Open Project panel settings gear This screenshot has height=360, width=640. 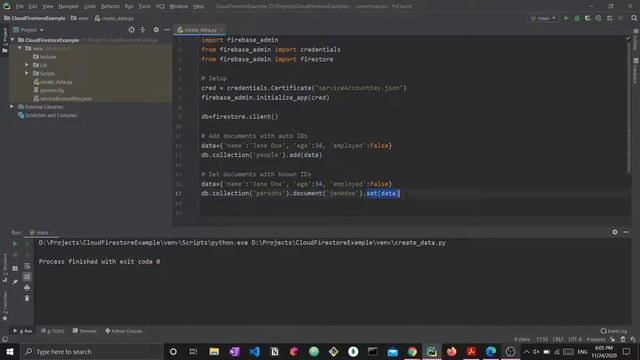[x=156, y=30]
